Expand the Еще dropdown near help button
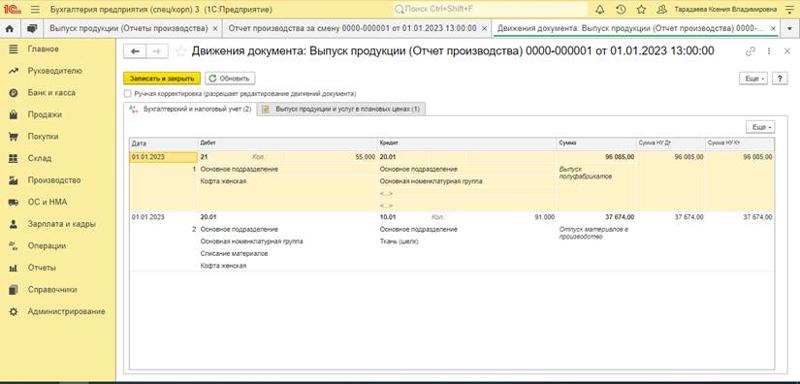Viewport: 800px width, 384px height. click(x=753, y=79)
